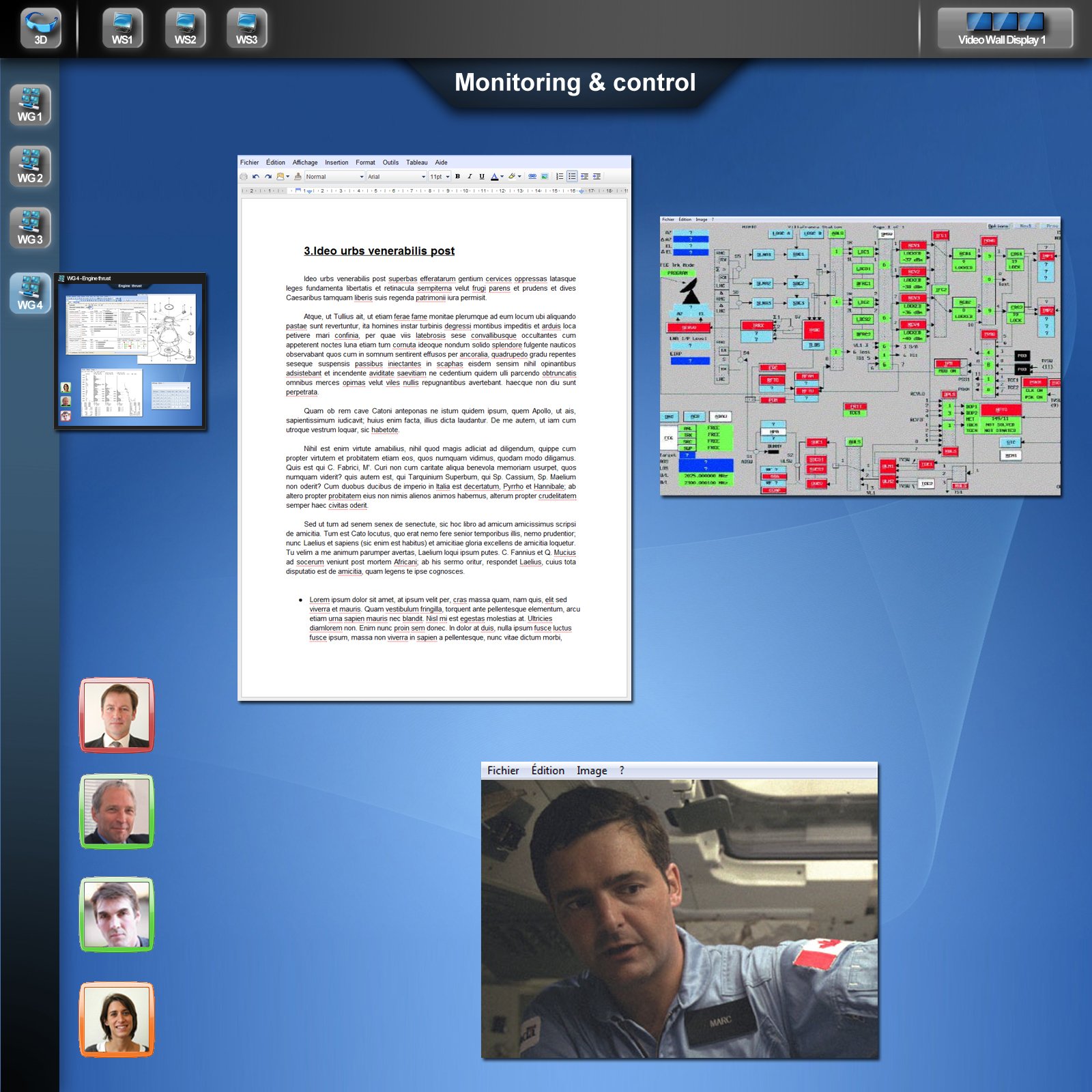This screenshot has height=1092, width=1092.
Task: Click the text color A icon
Action: (x=495, y=177)
